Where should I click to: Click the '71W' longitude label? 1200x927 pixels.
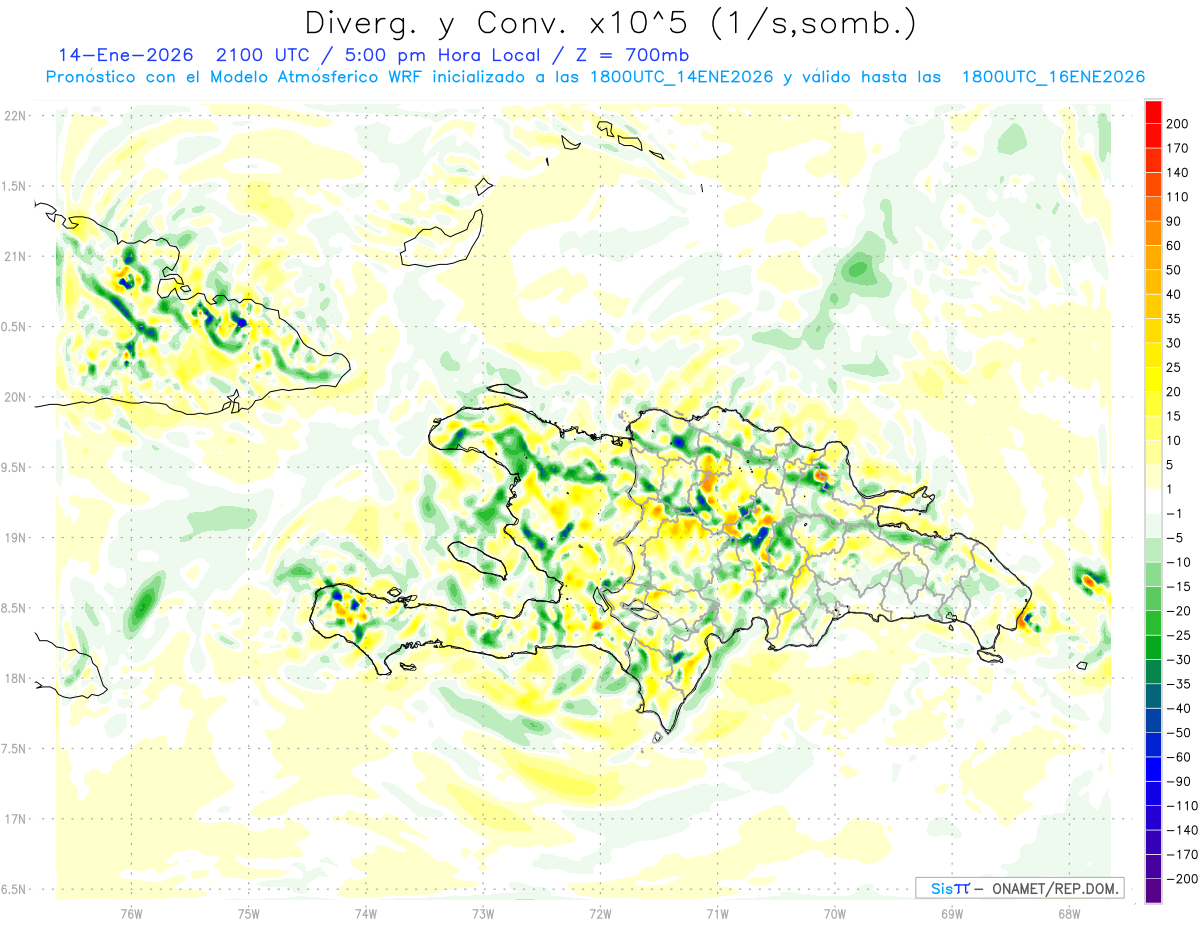pos(717,914)
